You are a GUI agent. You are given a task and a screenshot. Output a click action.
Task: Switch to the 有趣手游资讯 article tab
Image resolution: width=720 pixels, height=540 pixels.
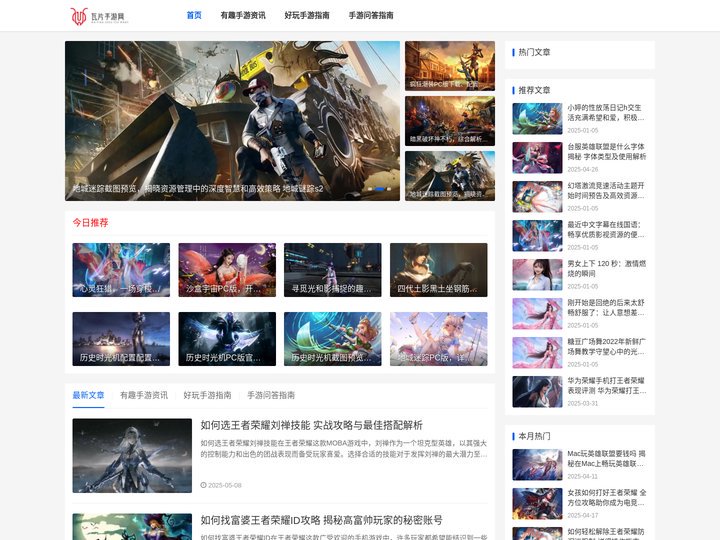coord(144,395)
